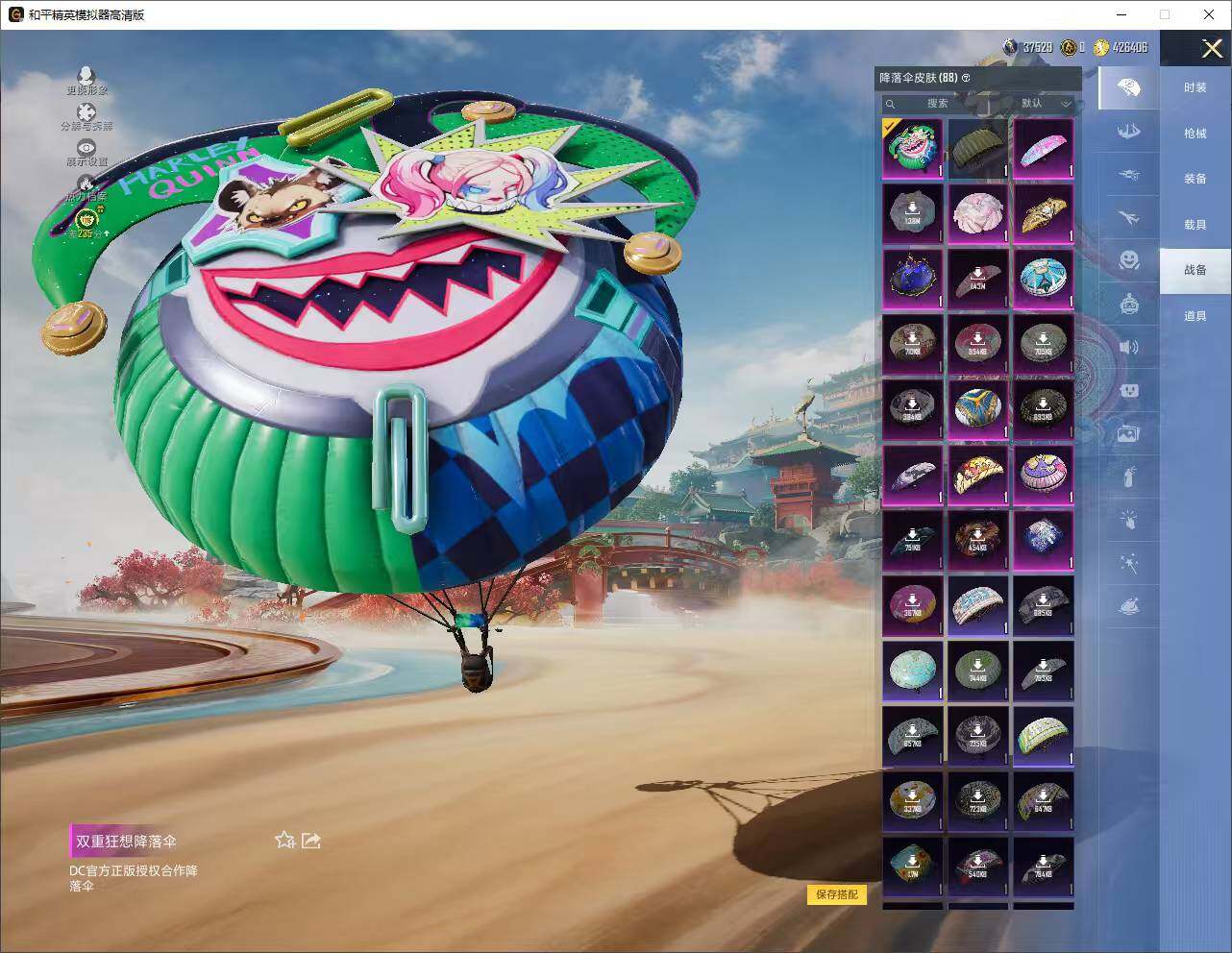The width and height of the screenshot is (1232, 953).
Task: Expand the 默认 sort dropdown
Action: [x=1047, y=103]
